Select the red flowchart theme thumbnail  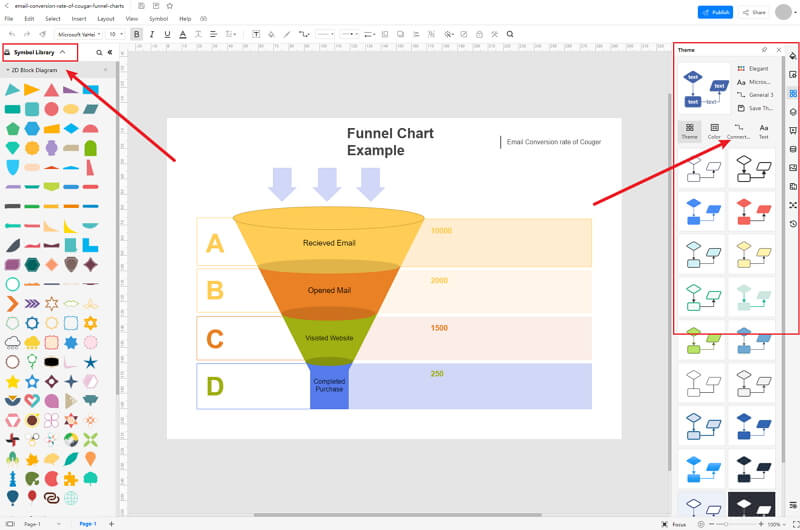[751, 211]
